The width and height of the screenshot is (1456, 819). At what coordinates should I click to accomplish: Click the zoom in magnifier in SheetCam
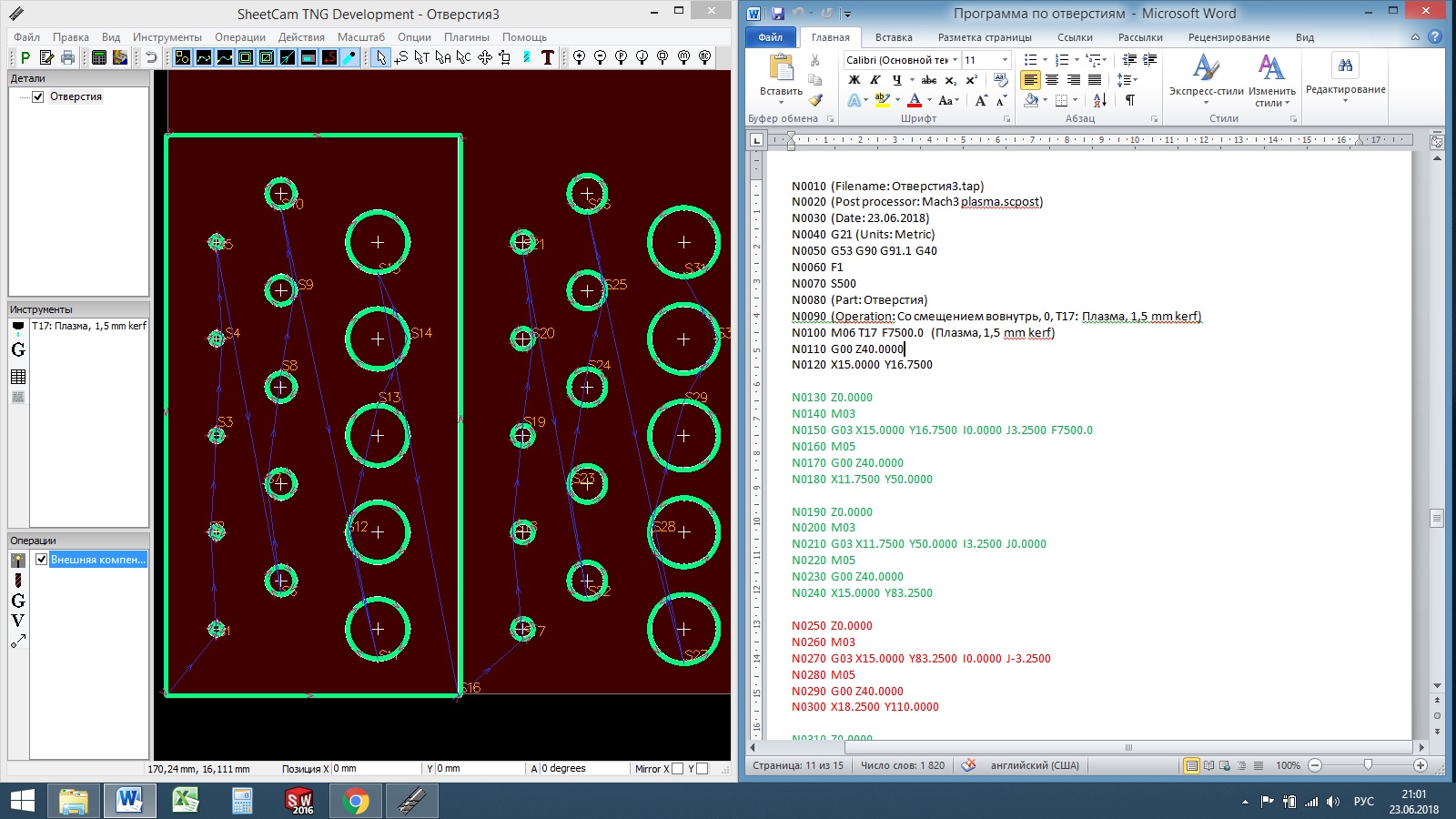click(x=579, y=57)
